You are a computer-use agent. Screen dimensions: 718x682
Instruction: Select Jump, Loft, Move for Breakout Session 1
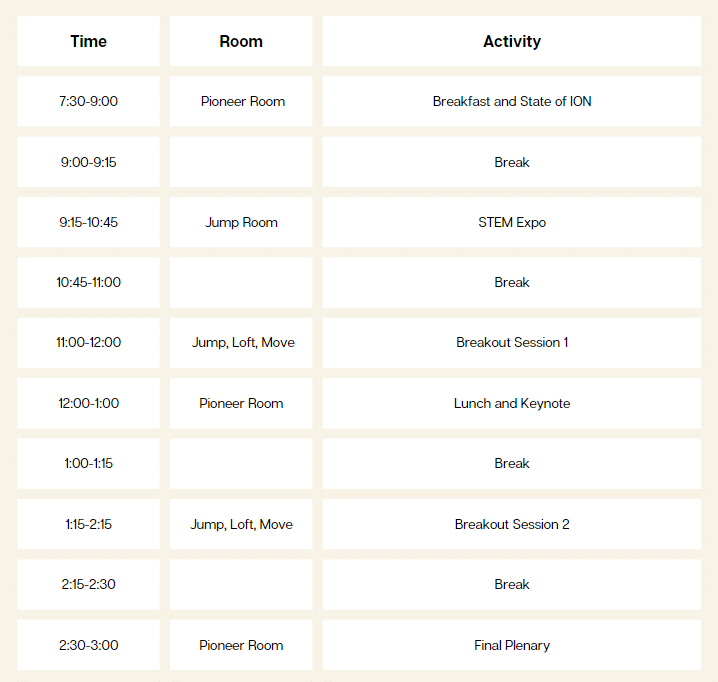[x=241, y=343]
